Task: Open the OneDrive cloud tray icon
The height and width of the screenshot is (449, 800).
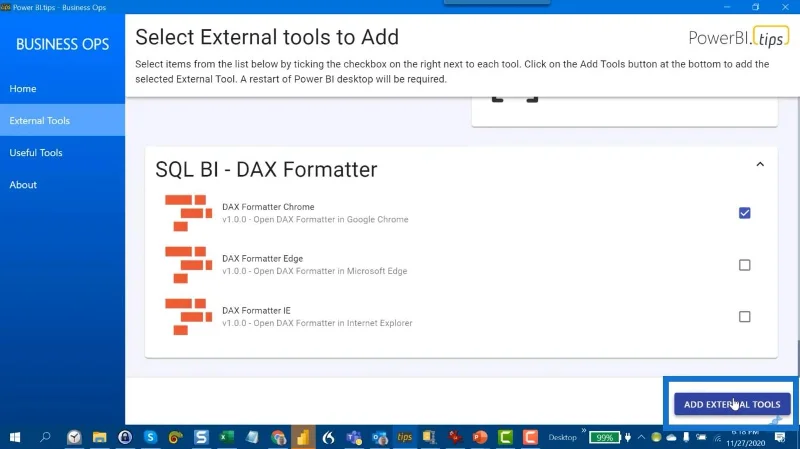Action: (671, 437)
